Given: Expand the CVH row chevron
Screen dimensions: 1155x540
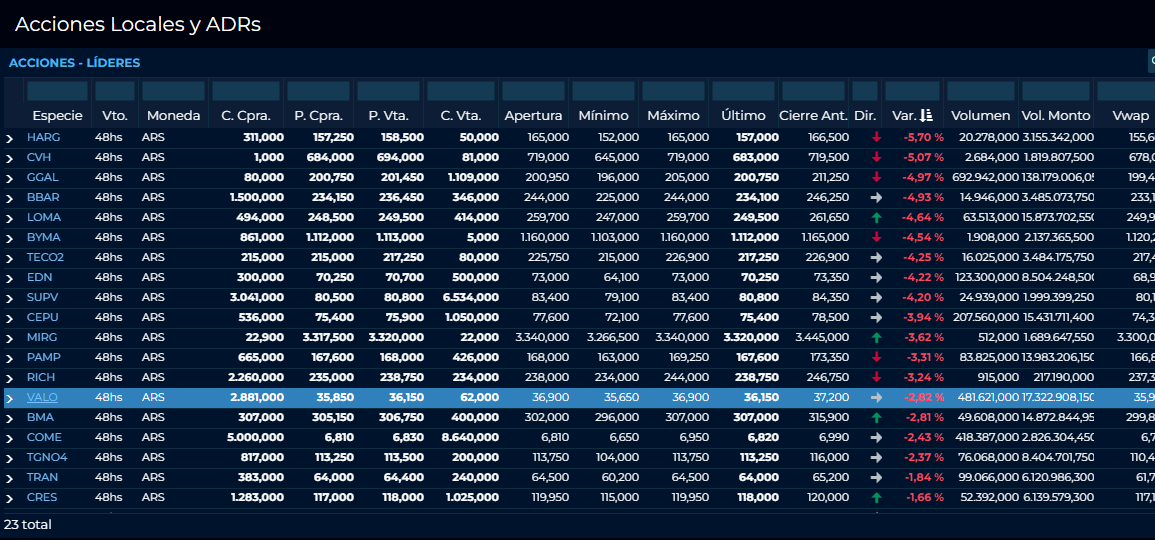Looking at the screenshot, I should tap(10, 158).
